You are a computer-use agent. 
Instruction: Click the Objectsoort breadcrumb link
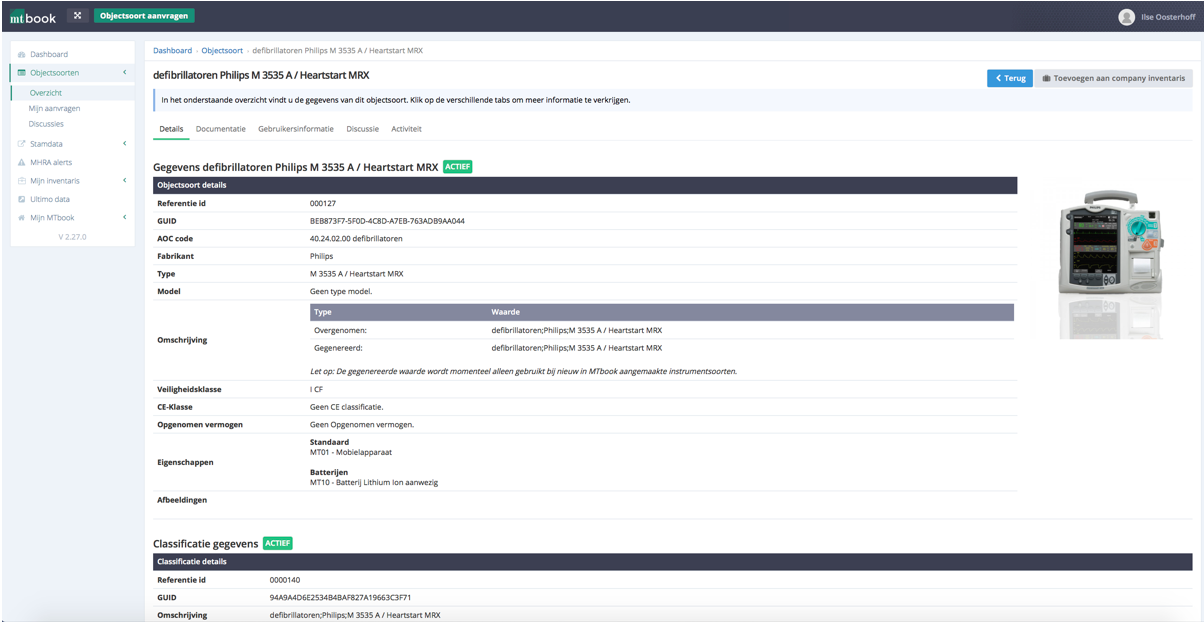coord(222,50)
